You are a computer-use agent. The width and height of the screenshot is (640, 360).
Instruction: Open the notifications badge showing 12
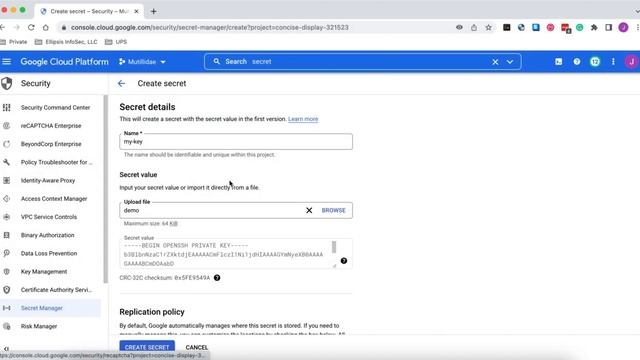pos(595,62)
